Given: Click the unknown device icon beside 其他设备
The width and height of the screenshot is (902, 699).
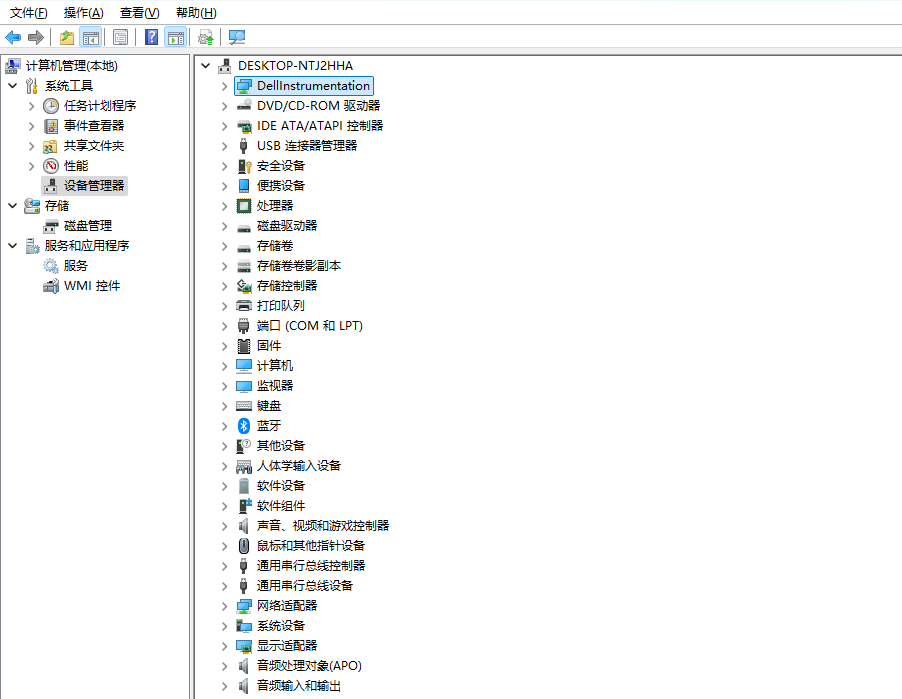Looking at the screenshot, I should coord(244,445).
